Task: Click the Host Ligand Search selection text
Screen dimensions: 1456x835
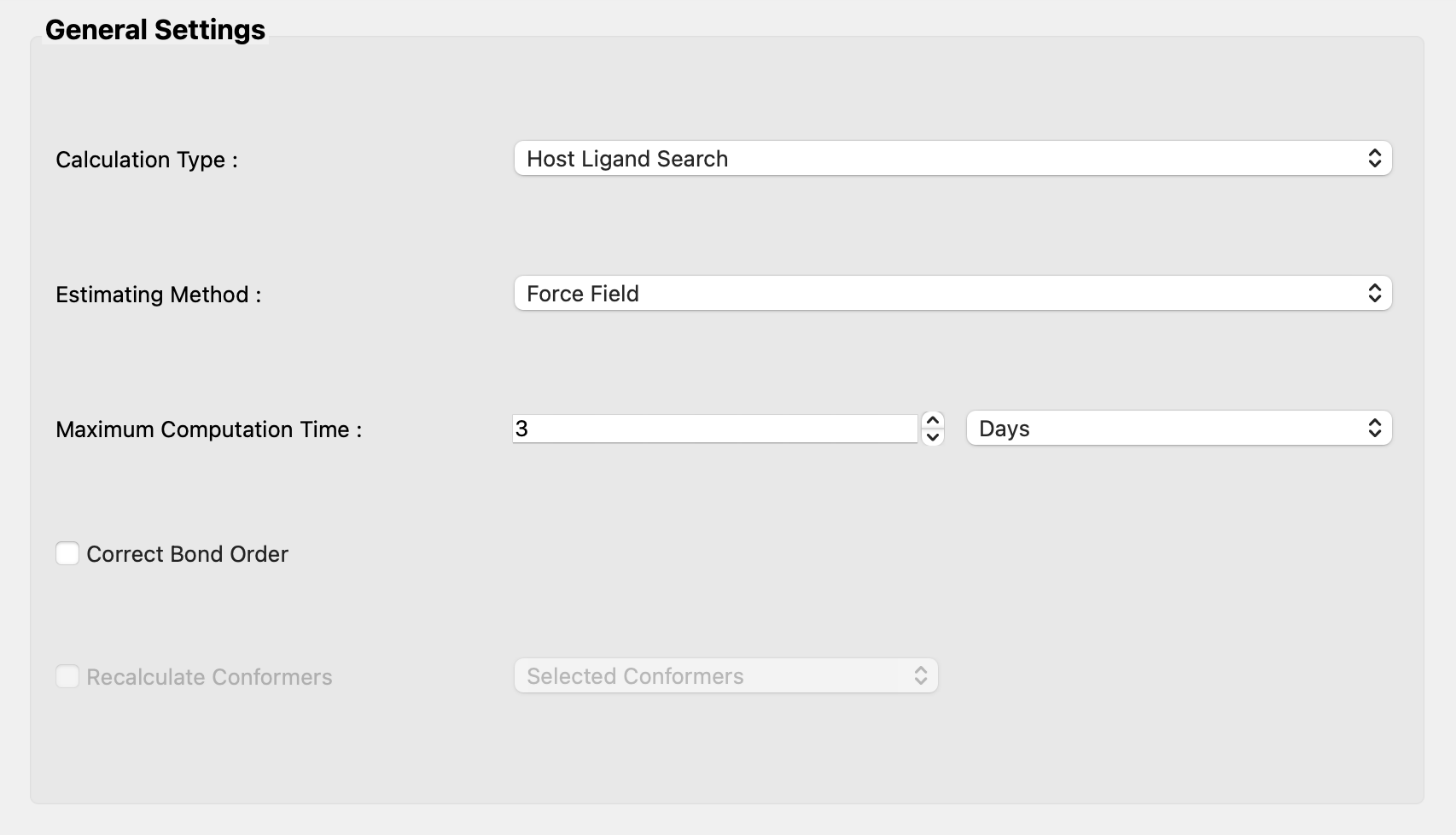Action: (627, 158)
